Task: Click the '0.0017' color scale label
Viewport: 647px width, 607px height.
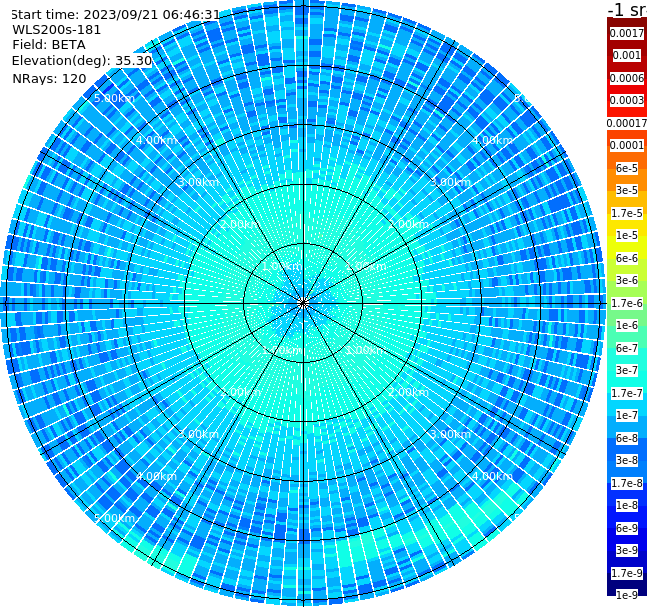Action: pos(627,33)
